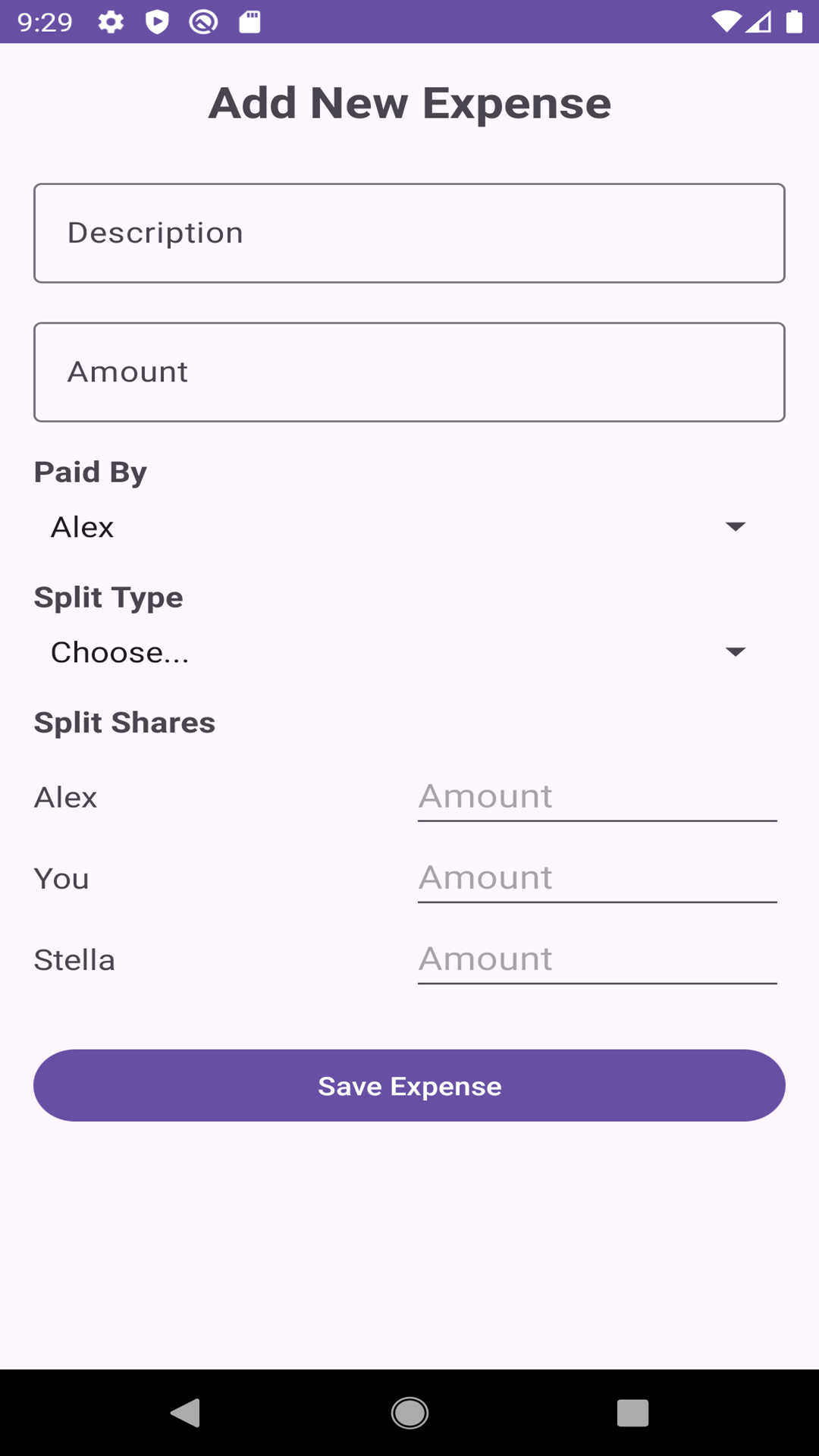The width and height of the screenshot is (819, 1456).
Task: Tap the settings gear in status bar
Action: pos(111,22)
